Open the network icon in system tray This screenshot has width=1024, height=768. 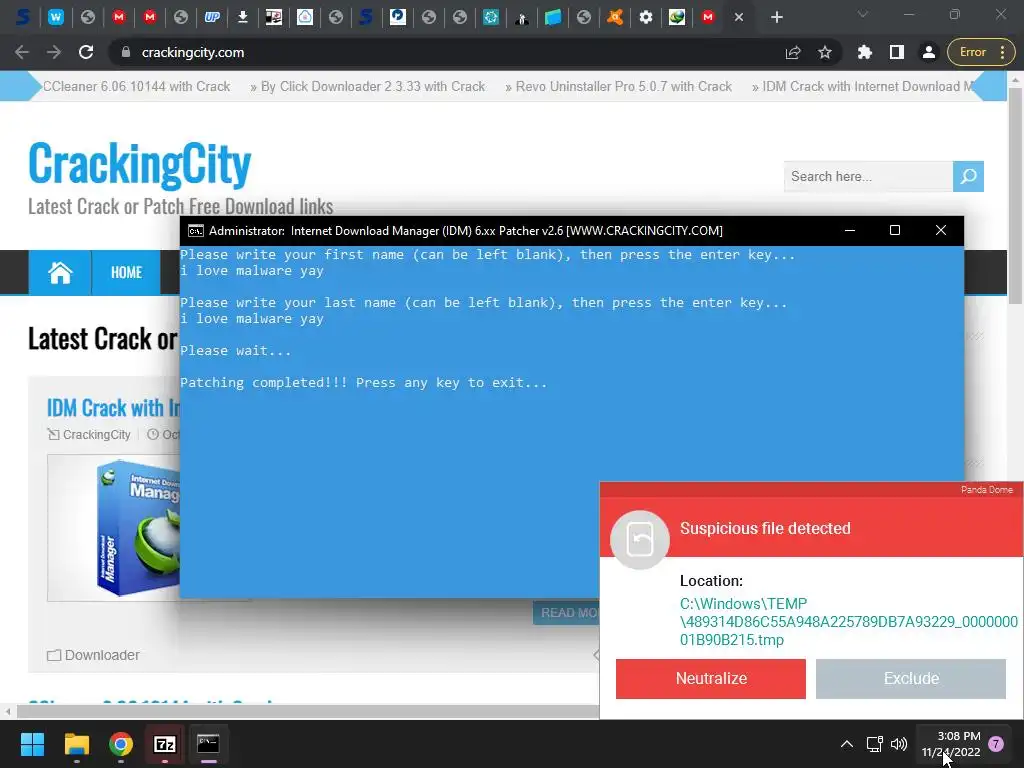click(x=874, y=744)
